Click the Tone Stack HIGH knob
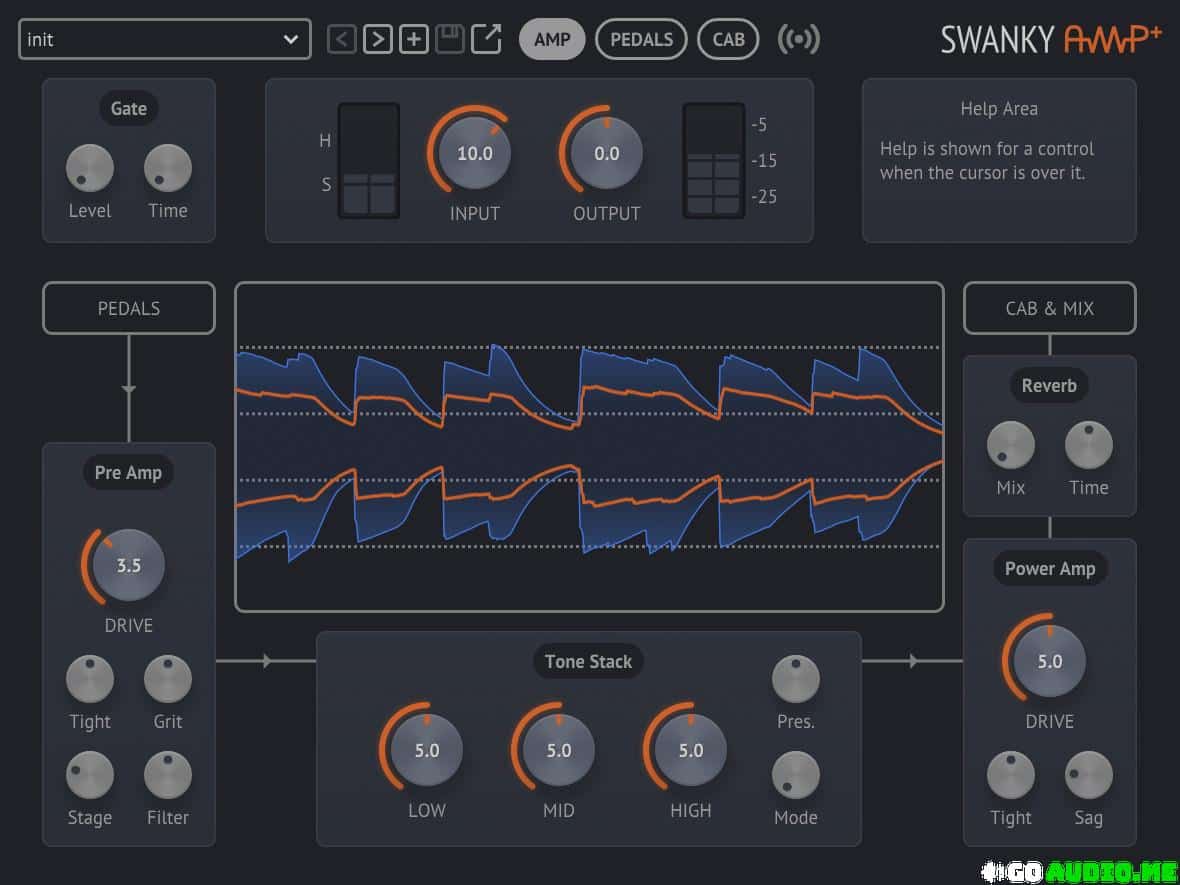This screenshot has width=1180, height=885. coord(691,750)
